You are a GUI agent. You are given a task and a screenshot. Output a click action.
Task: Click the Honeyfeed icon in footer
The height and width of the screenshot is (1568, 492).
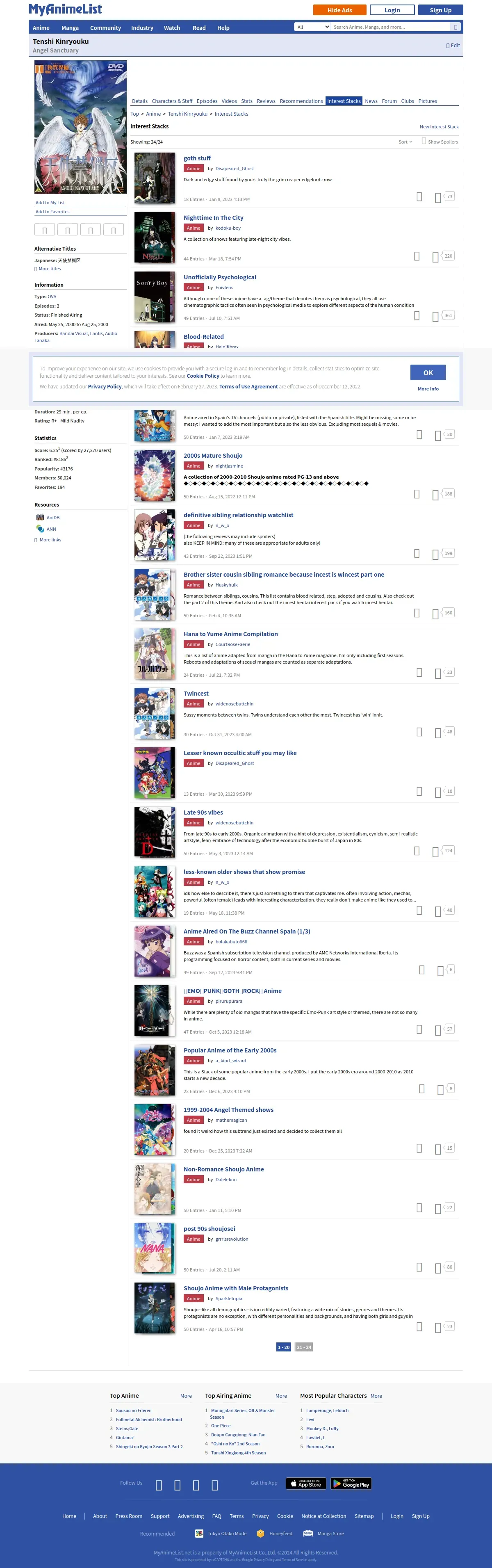261,1533
